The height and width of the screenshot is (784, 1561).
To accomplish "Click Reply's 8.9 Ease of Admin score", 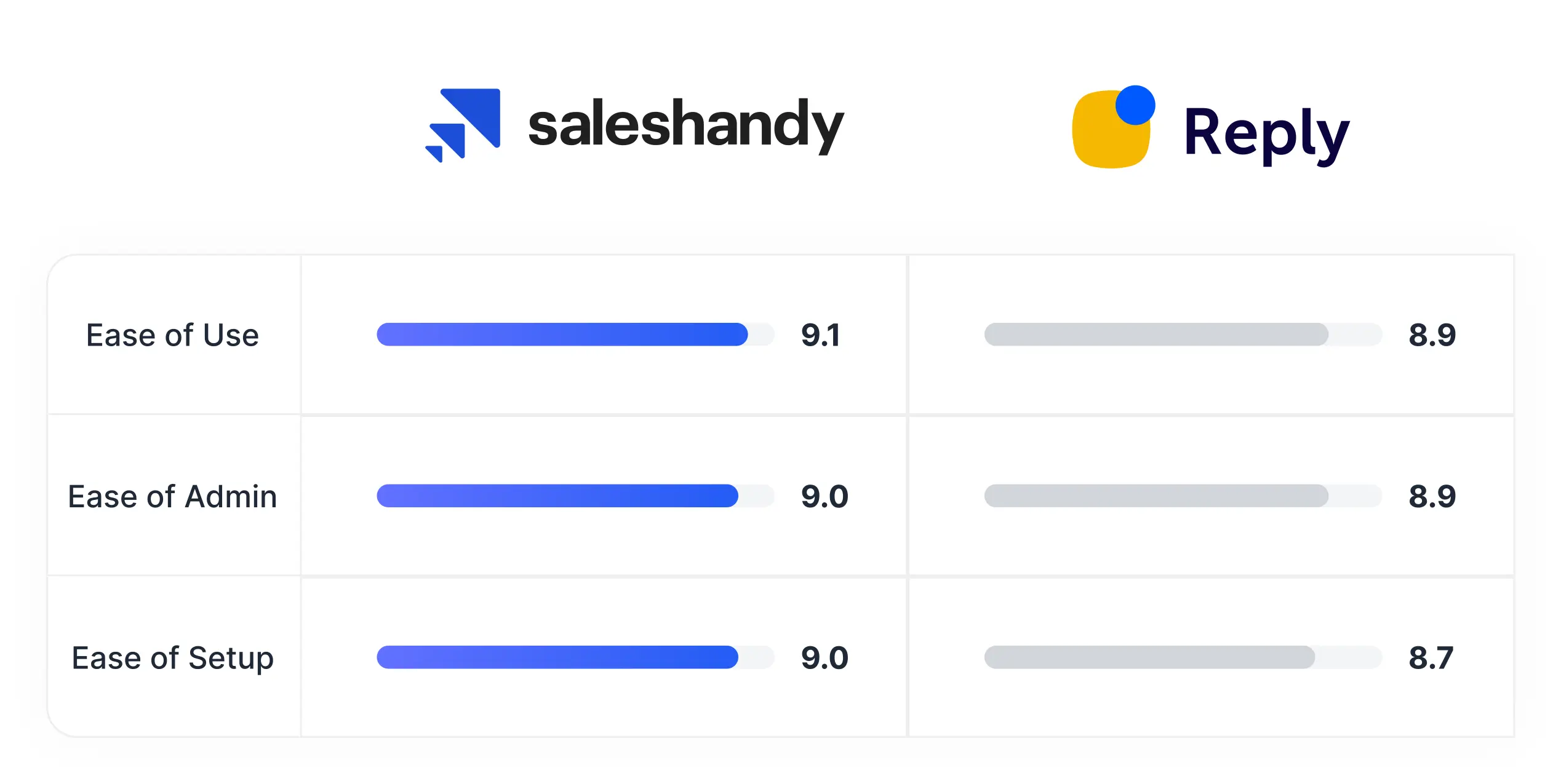I will pyautogui.click(x=1432, y=496).
